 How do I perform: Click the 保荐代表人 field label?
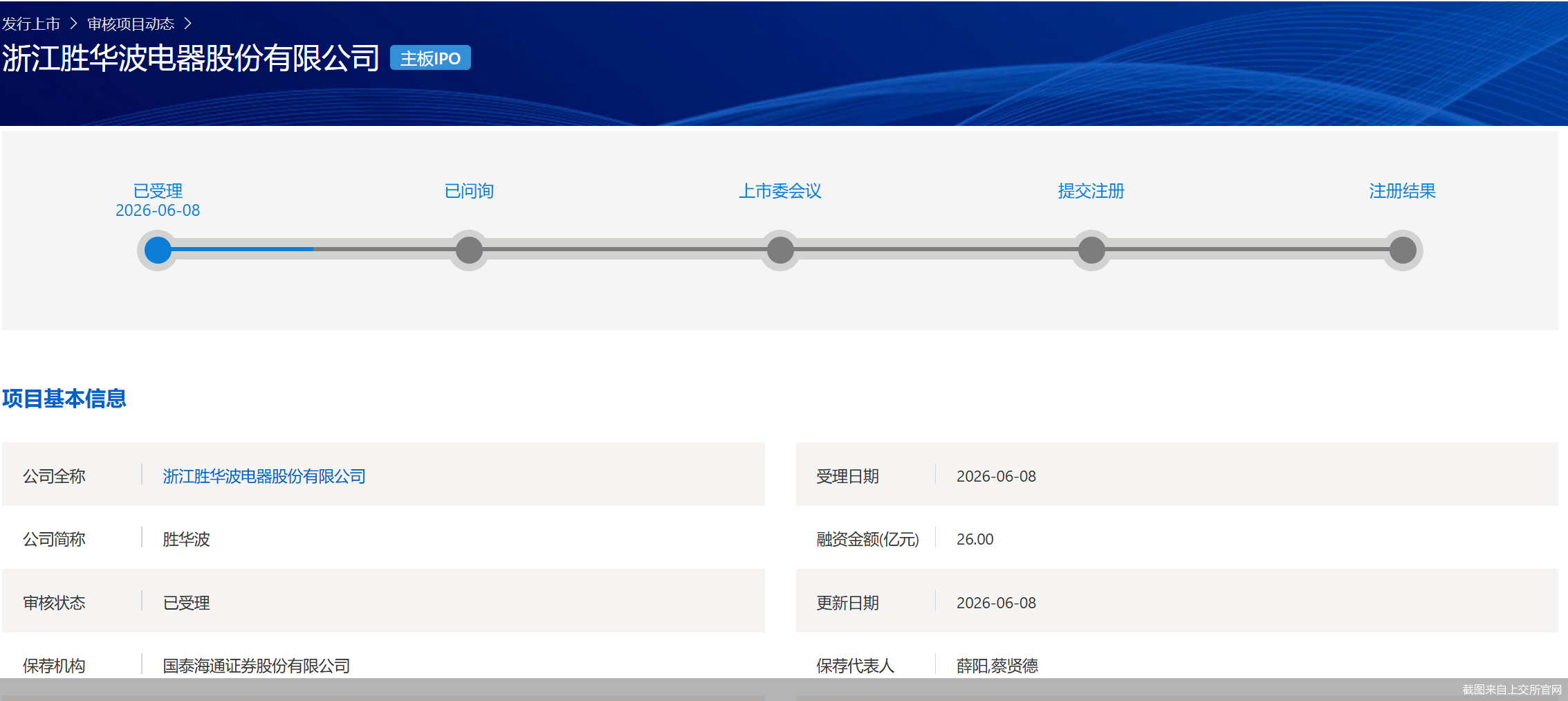[856, 666]
